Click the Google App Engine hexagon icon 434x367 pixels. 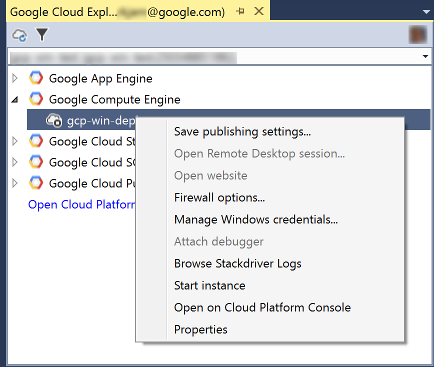(x=36, y=78)
